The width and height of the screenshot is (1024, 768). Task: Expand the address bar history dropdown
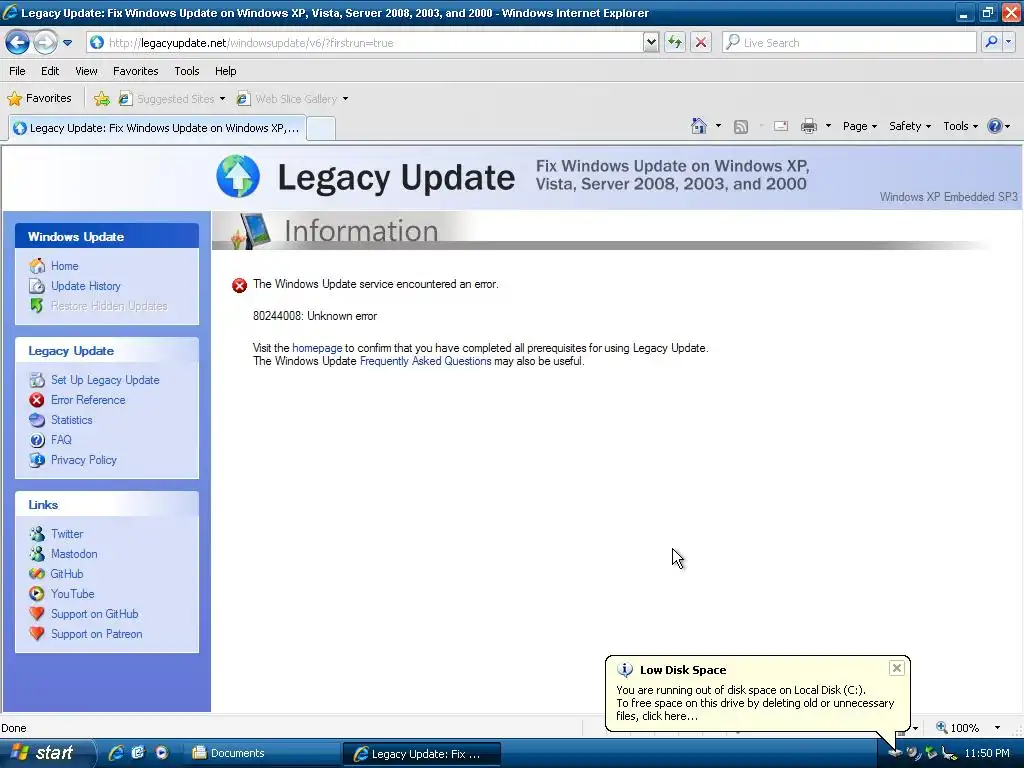(x=650, y=42)
